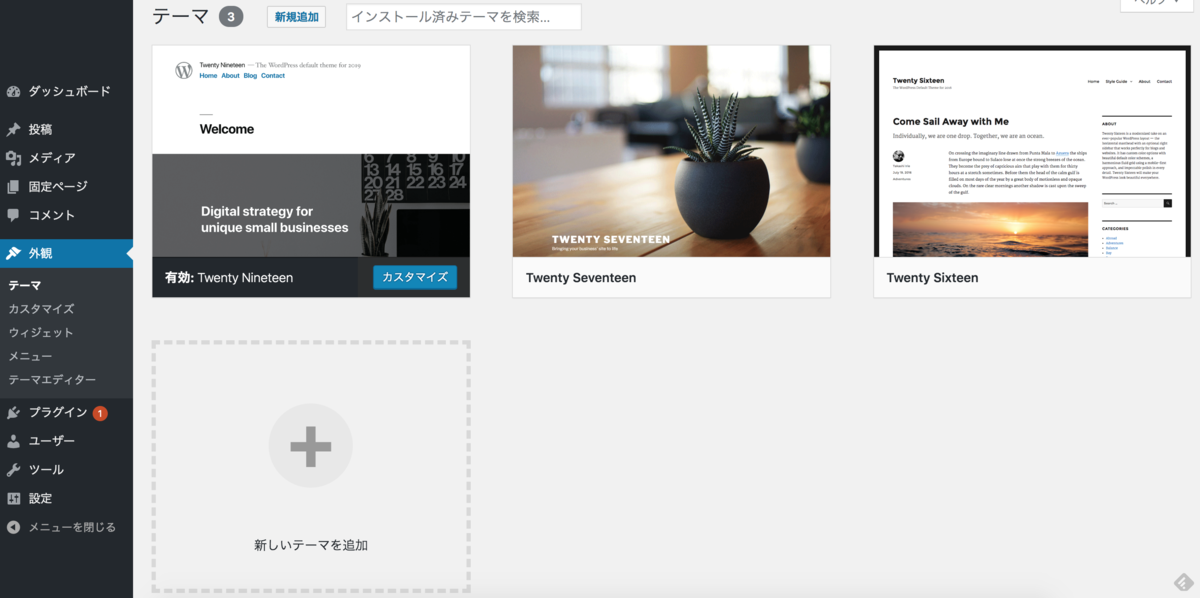The width and height of the screenshot is (1200, 598).
Task: Open the 固定ページ menu
Action: coord(66,186)
